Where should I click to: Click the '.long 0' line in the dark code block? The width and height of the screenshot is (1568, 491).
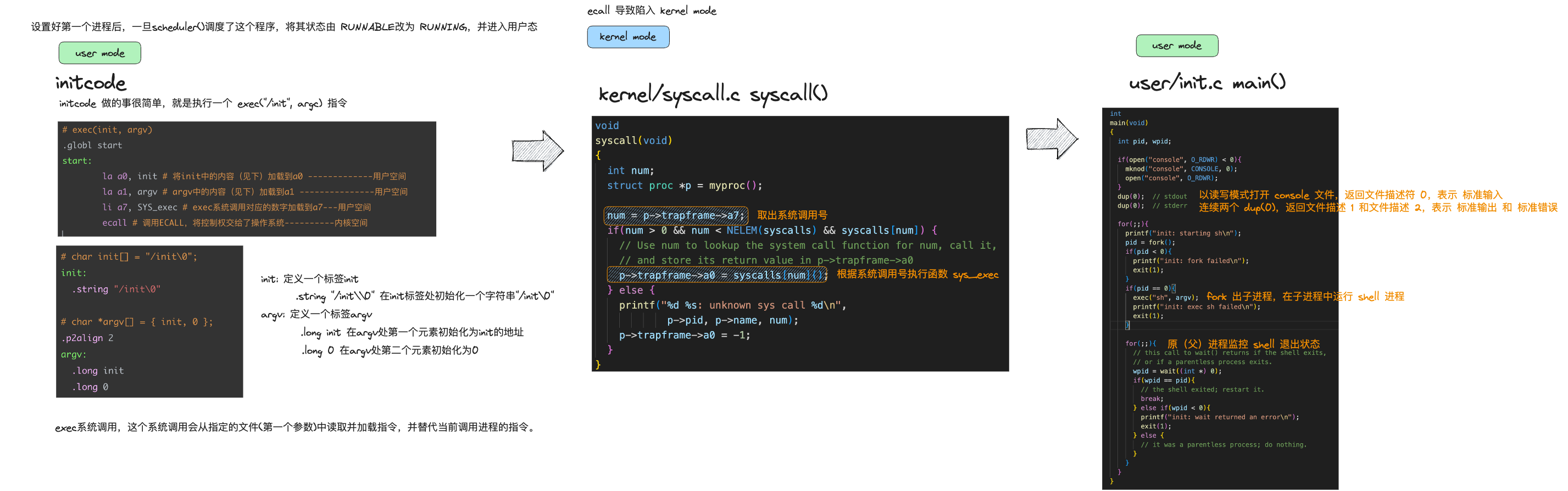click(x=90, y=387)
